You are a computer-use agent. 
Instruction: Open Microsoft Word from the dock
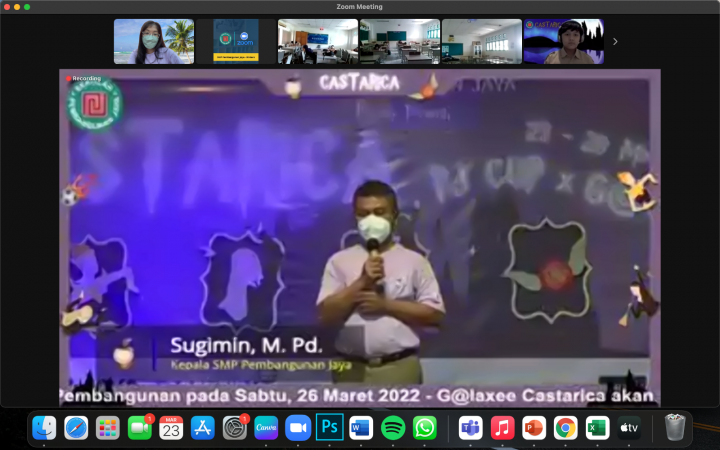pos(361,428)
